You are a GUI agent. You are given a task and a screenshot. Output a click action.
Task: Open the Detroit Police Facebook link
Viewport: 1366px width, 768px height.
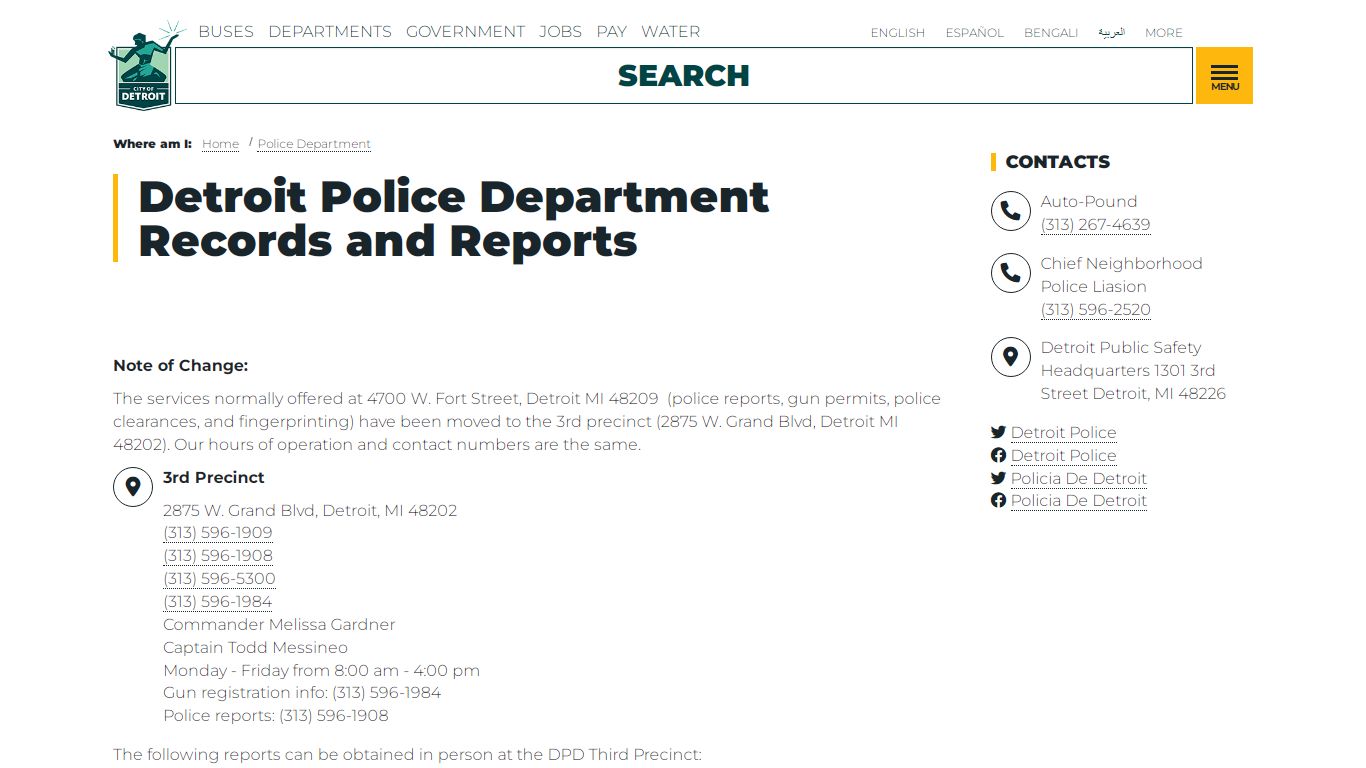1063,456
